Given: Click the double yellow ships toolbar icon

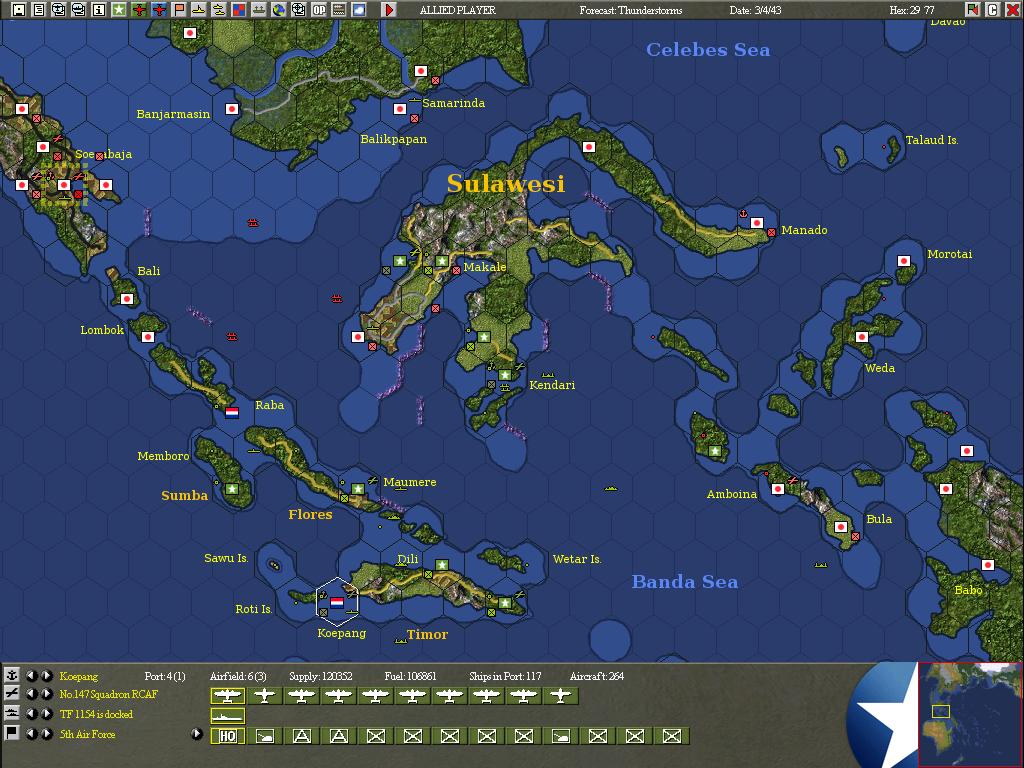Looking at the screenshot, I should pos(219,10).
